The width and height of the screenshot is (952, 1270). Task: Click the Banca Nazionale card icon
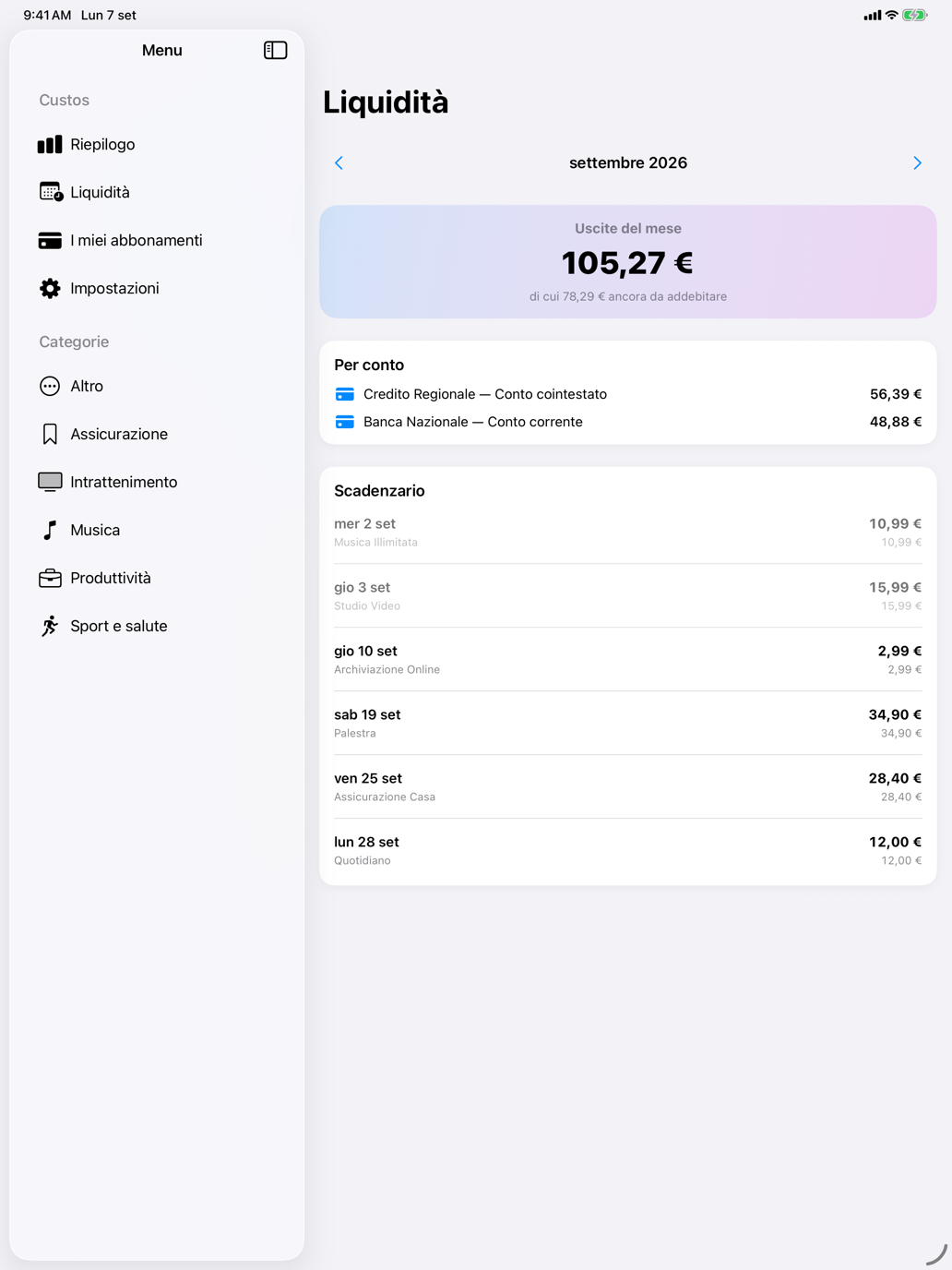pyautogui.click(x=345, y=422)
